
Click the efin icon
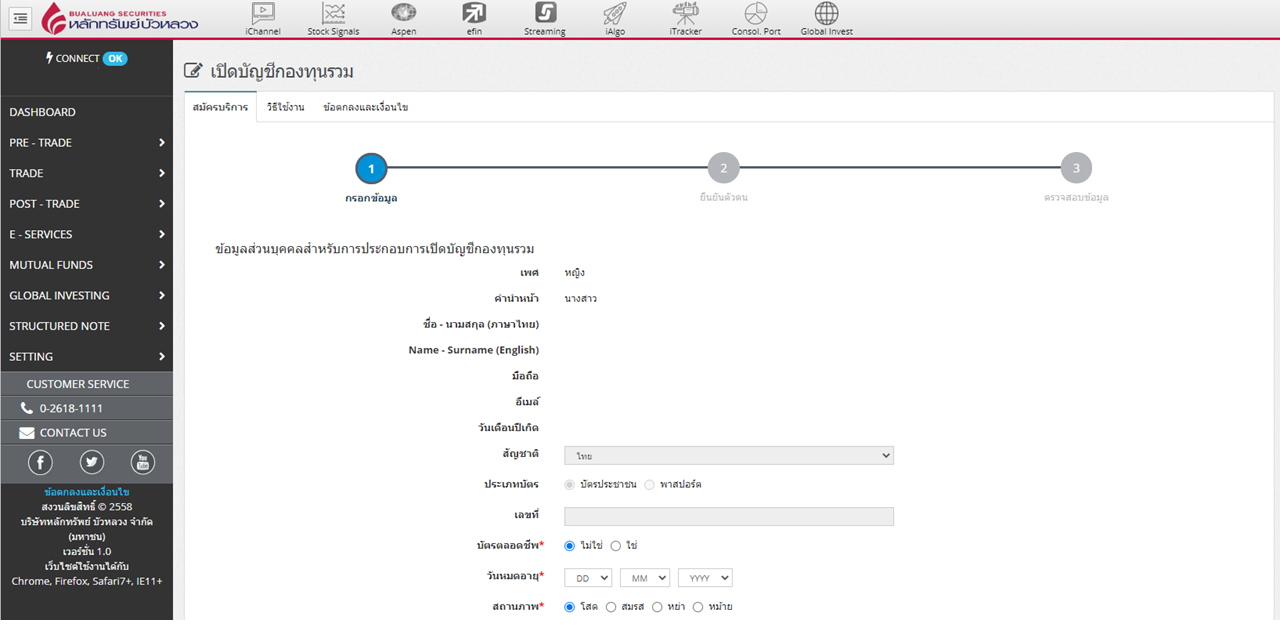(474, 14)
